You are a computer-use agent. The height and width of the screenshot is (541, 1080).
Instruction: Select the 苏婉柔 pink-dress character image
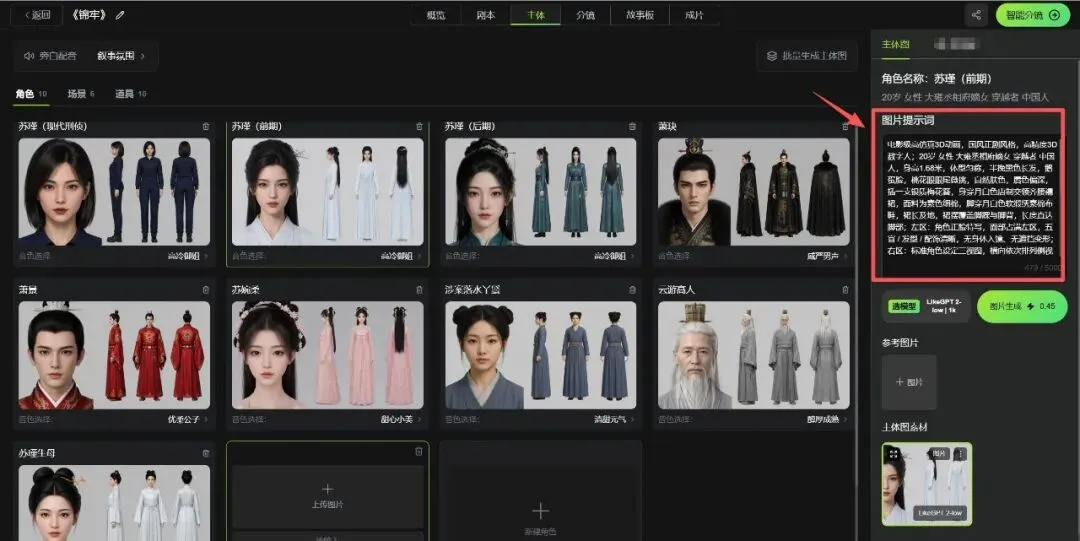point(328,355)
